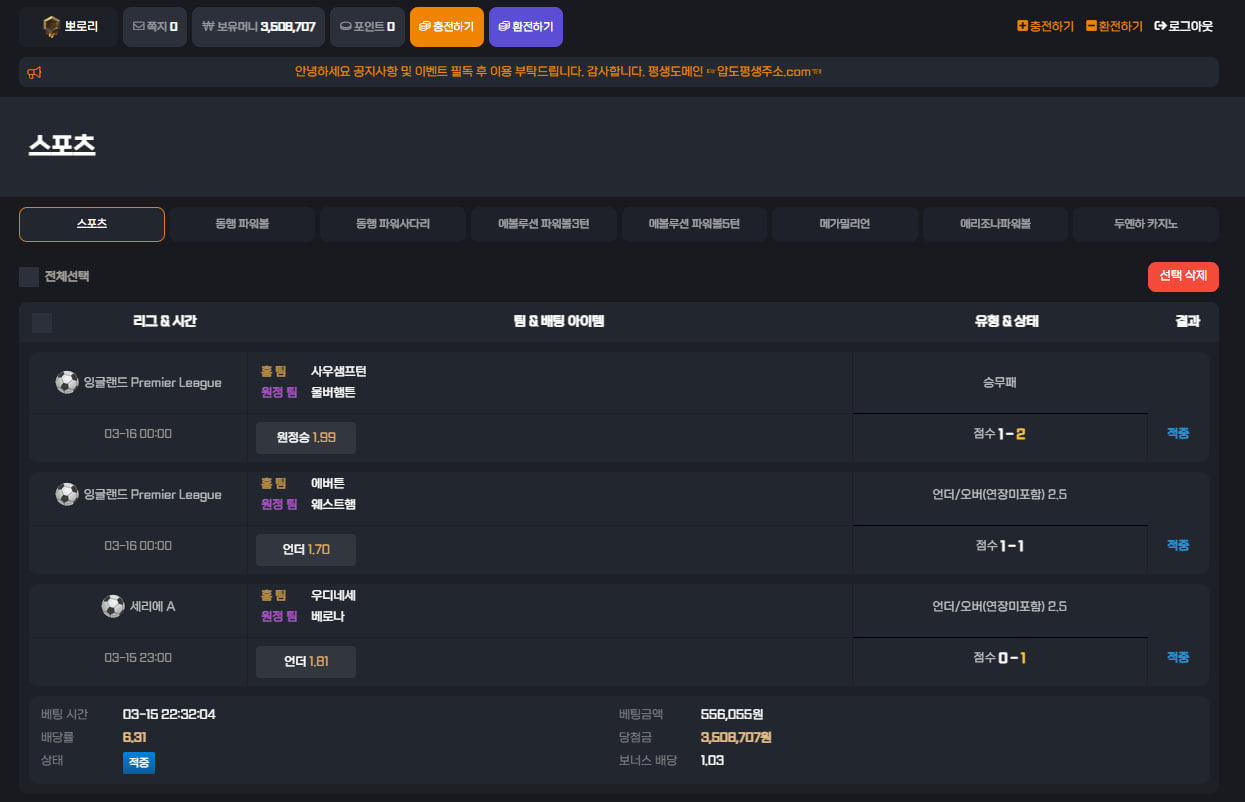Switch to the 동행 파워볼 tab

(242, 224)
